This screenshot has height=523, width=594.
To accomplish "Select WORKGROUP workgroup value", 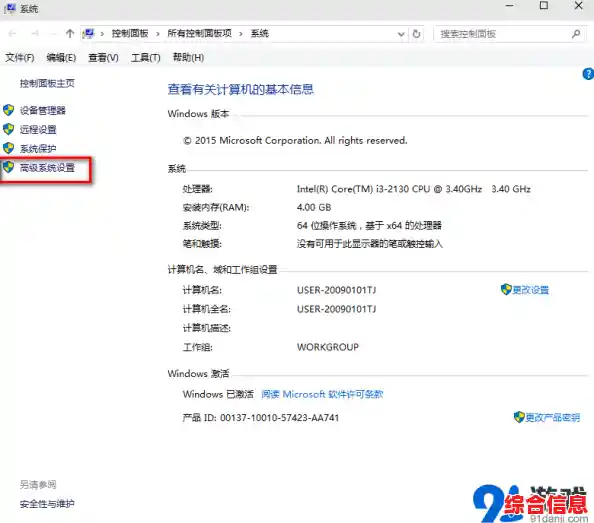I will pyautogui.click(x=328, y=347).
